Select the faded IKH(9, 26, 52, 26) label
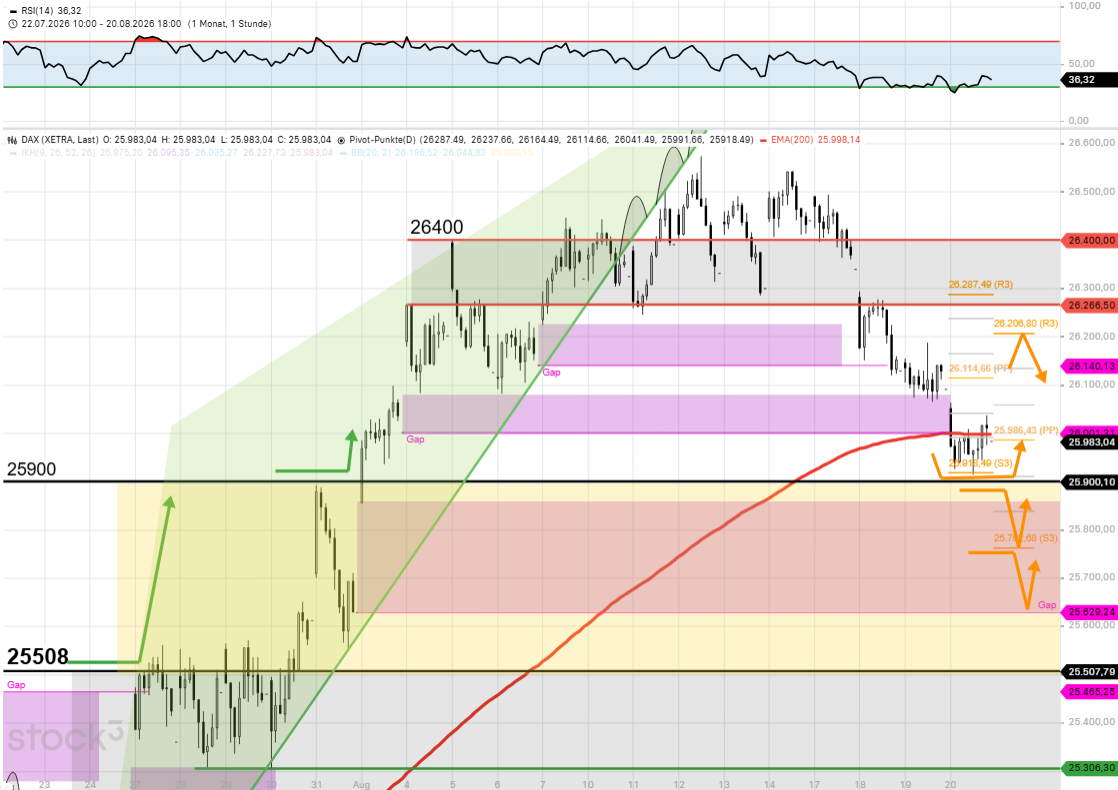 (58, 153)
